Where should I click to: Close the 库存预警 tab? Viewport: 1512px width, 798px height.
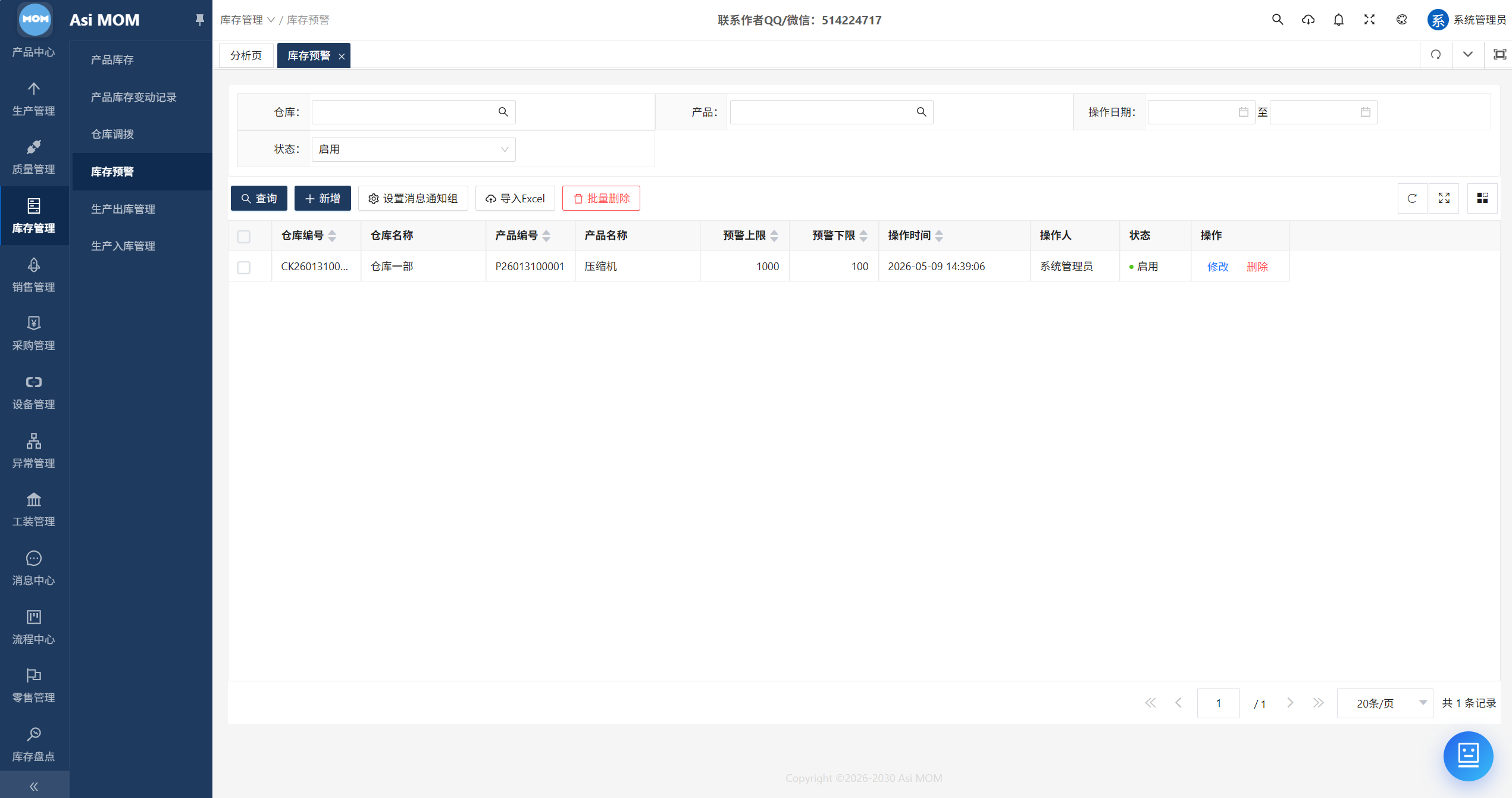[342, 57]
